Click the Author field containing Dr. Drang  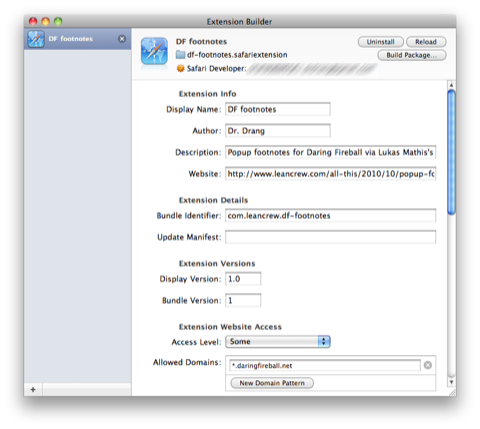[278, 131]
